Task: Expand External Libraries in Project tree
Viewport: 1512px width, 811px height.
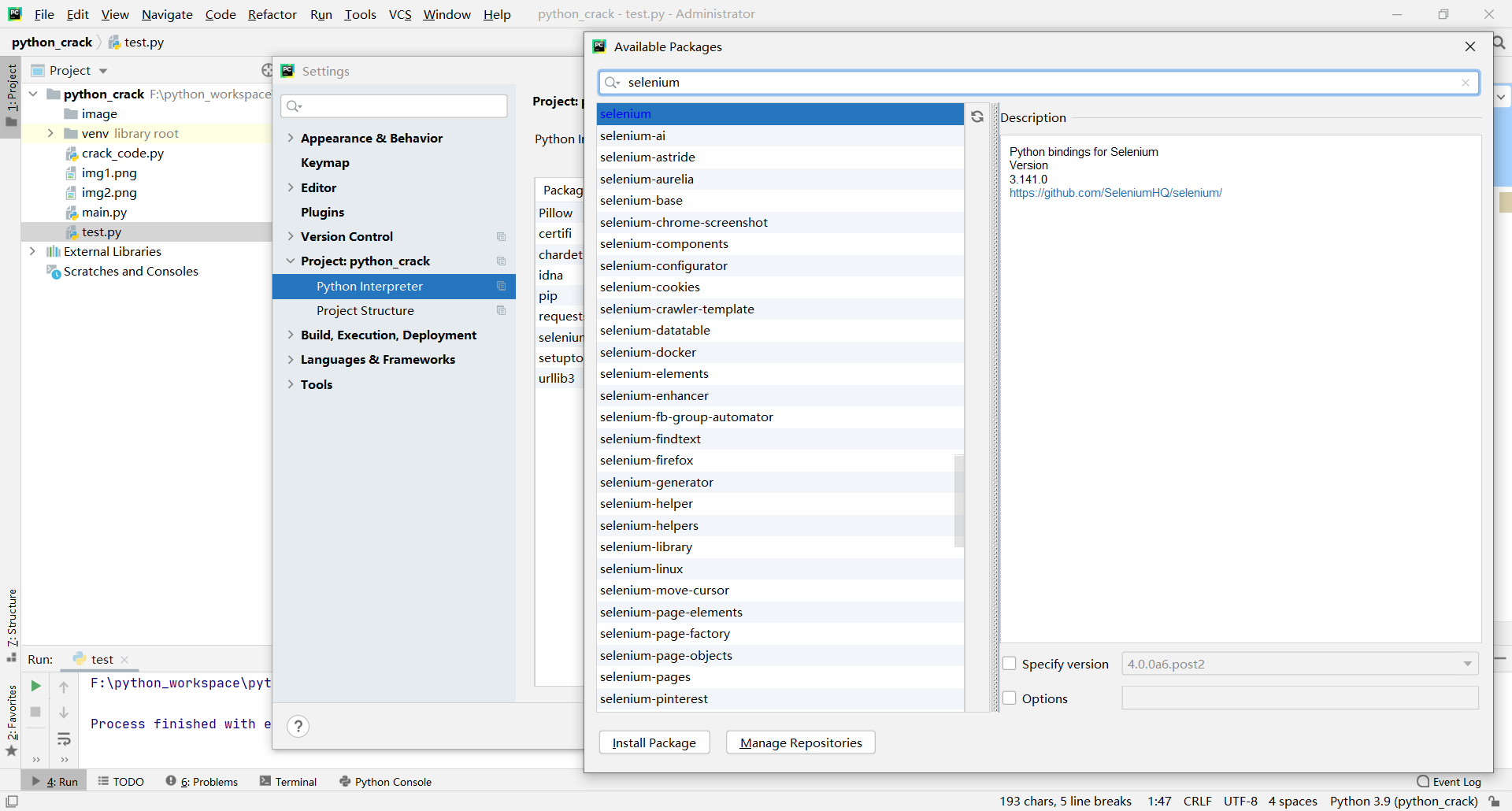Action: click(x=32, y=251)
